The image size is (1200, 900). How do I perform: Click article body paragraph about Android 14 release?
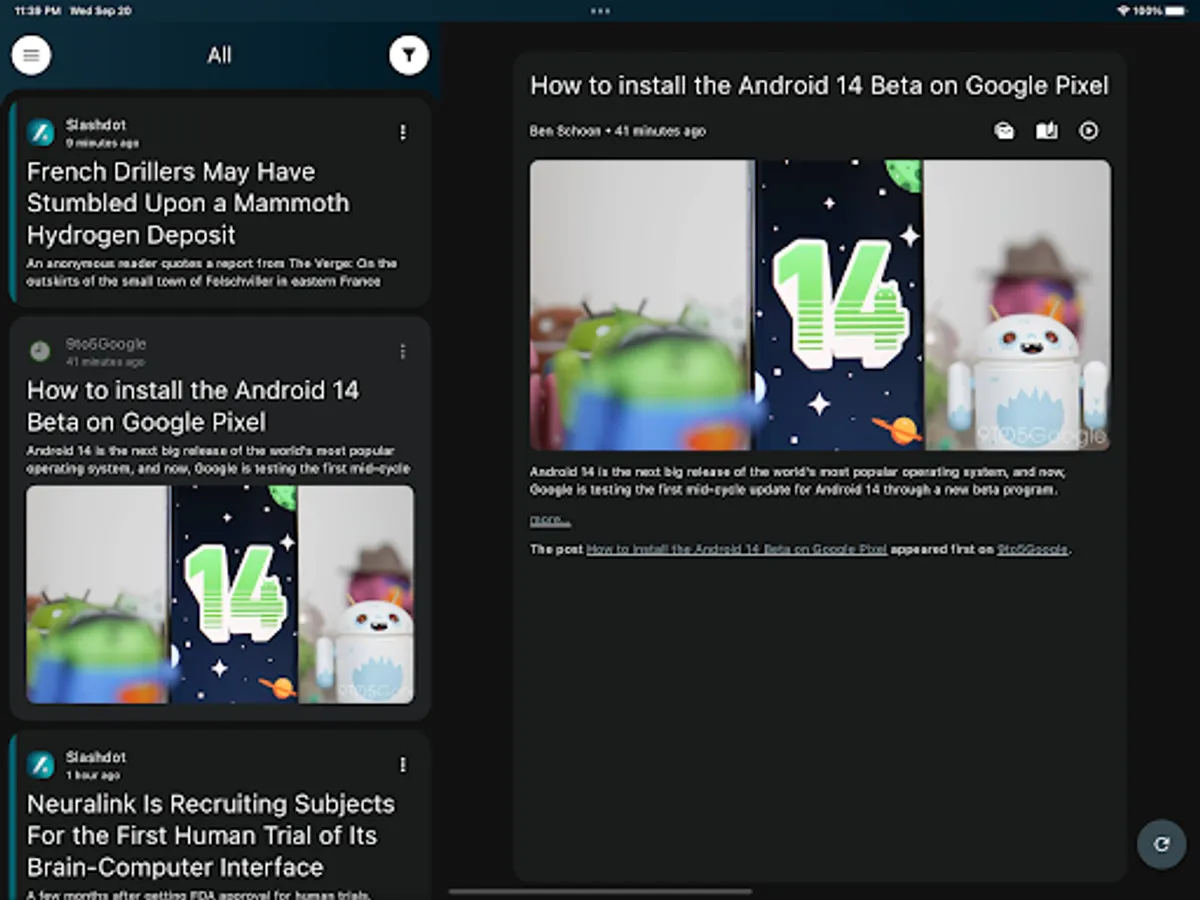pyautogui.click(x=800, y=481)
